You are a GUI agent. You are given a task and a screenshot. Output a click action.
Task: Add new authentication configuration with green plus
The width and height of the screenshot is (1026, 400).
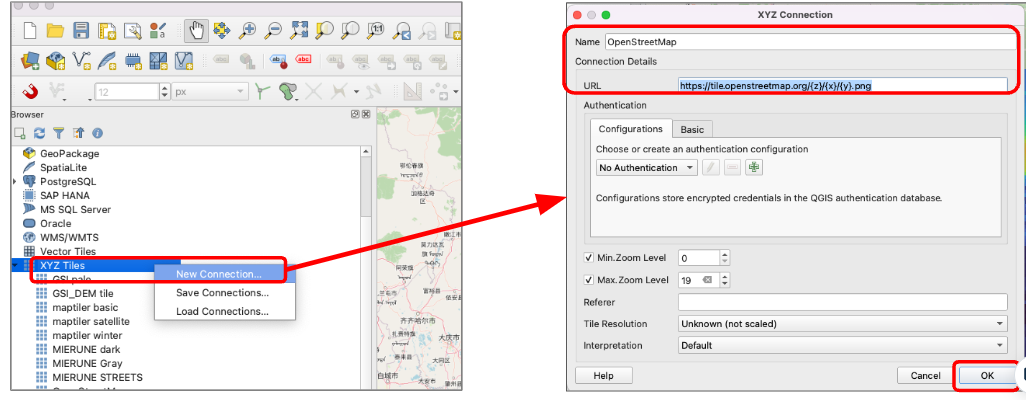click(x=754, y=168)
